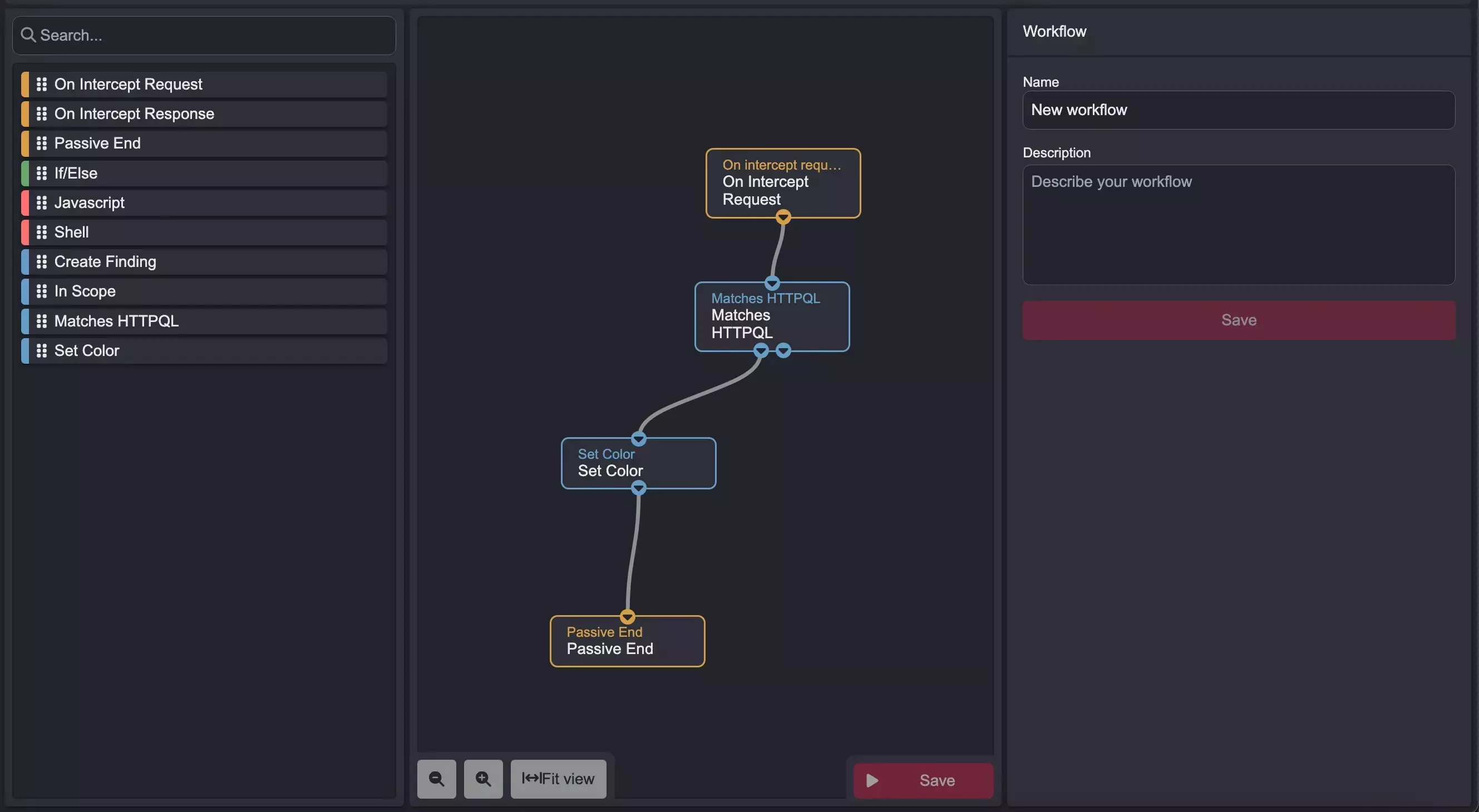Click drag handle icon of In Scope item
Viewport: 1479px width, 812px height.
click(41, 291)
